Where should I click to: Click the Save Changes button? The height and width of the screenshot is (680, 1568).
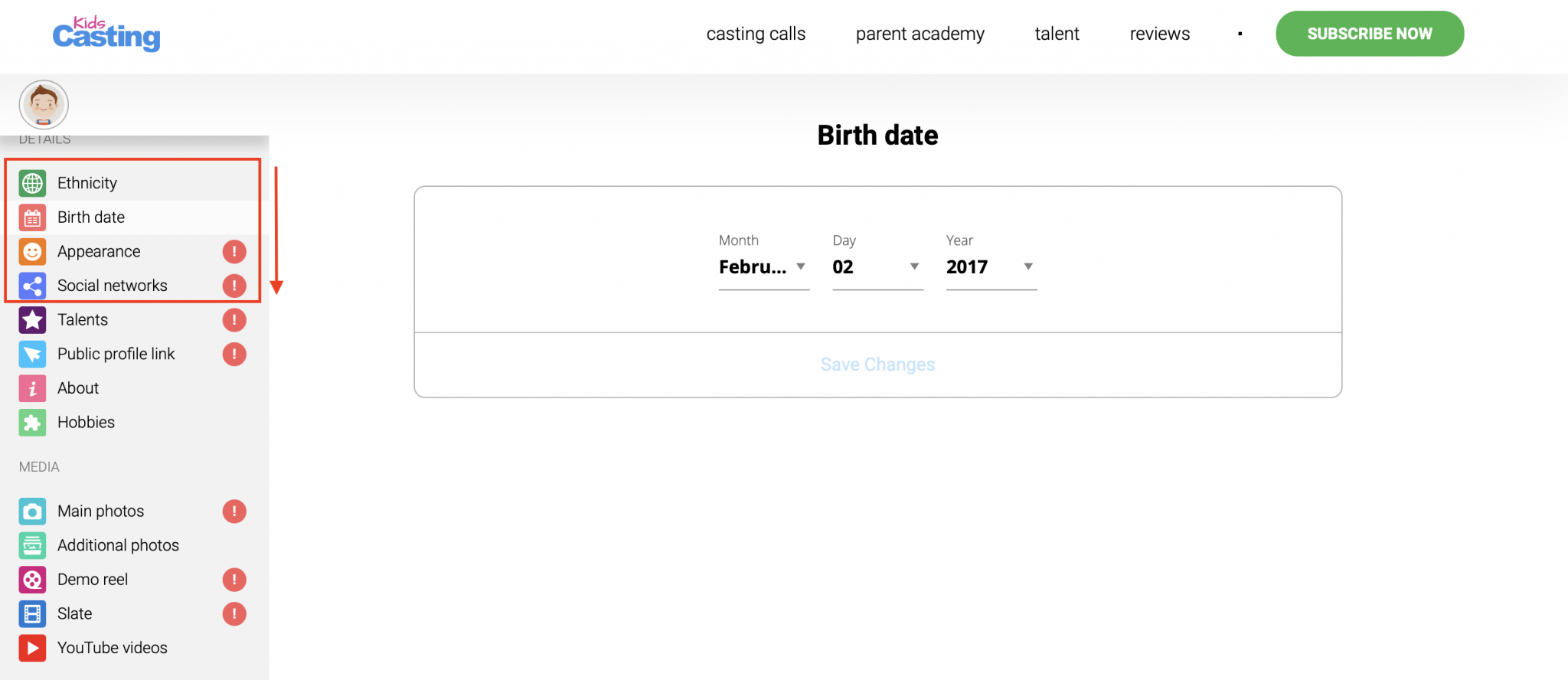(877, 365)
